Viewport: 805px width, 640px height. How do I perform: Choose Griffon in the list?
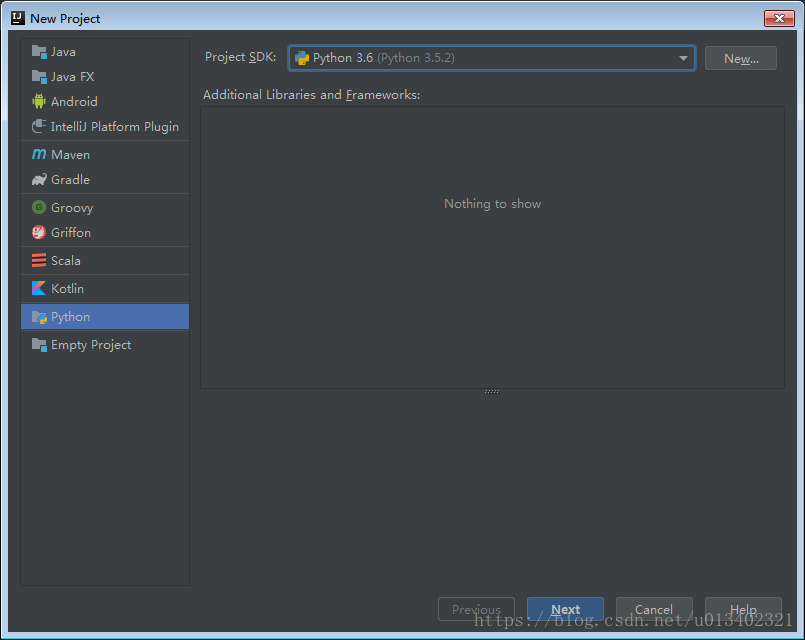pos(71,232)
